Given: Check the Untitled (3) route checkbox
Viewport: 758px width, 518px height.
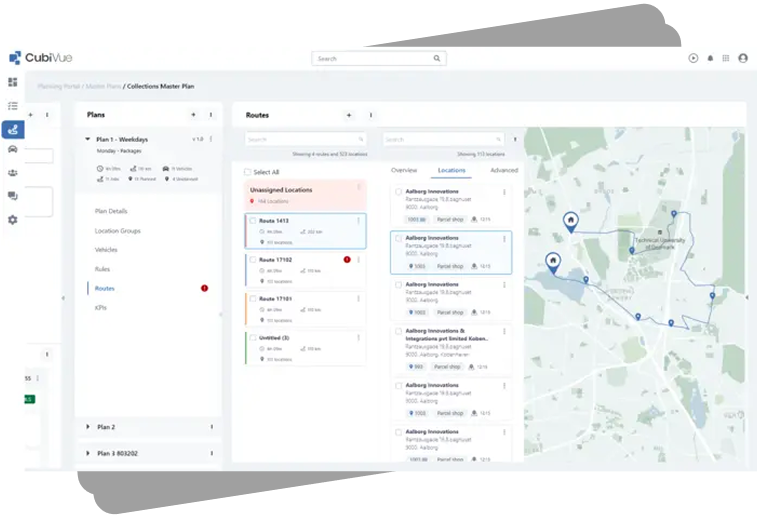Looking at the screenshot, I should click(x=253, y=337).
